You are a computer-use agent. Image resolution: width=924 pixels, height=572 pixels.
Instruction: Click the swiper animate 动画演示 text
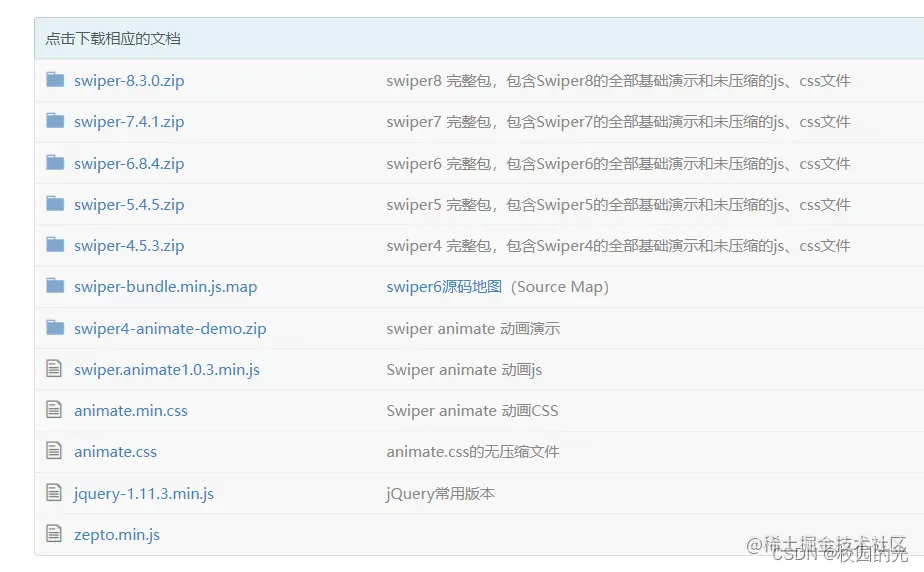click(x=473, y=329)
